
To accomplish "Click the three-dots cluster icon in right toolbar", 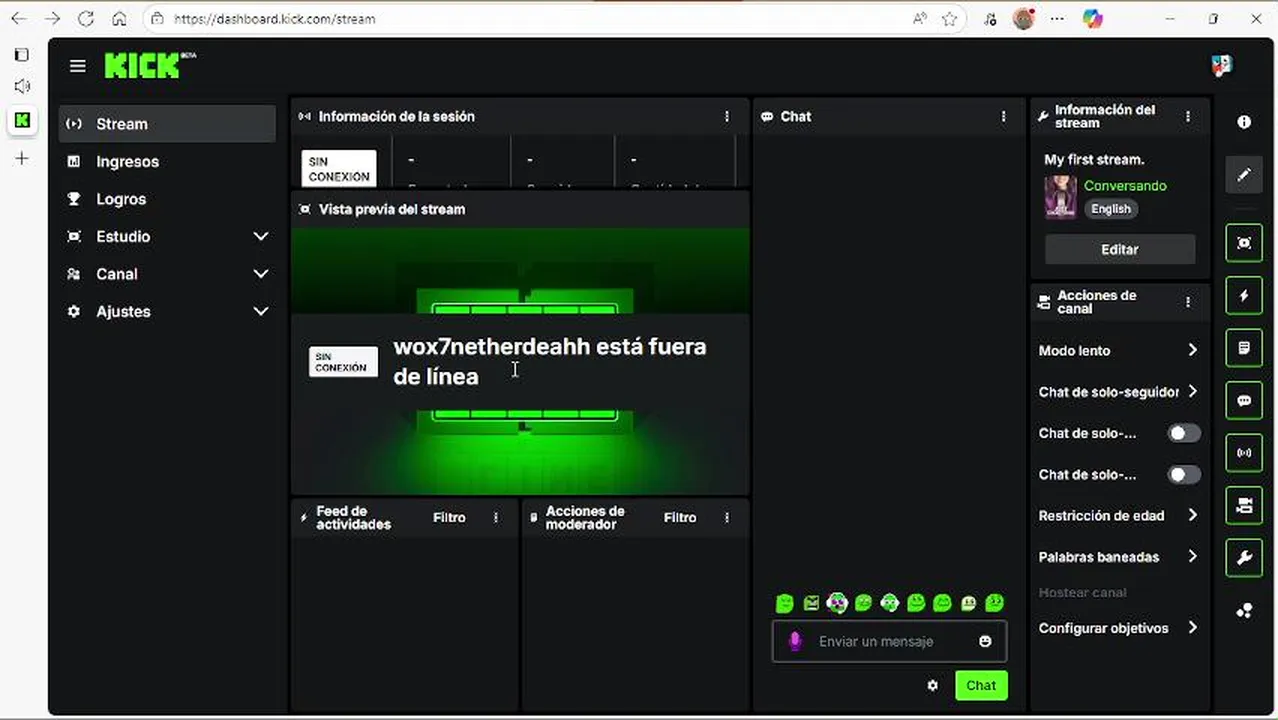I will (x=1244, y=610).
